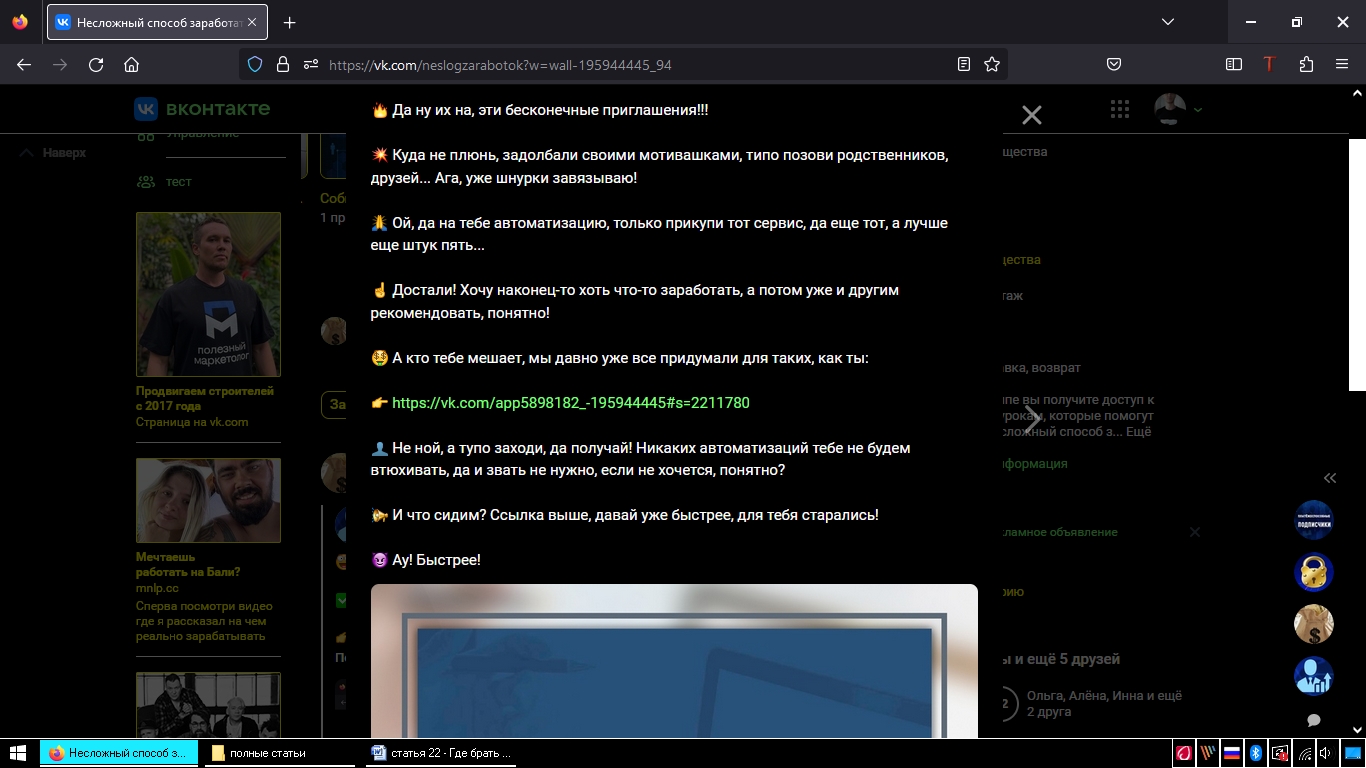Open the businessman with chart chat bubble
This screenshot has width=1366, height=768.
tap(1314, 676)
